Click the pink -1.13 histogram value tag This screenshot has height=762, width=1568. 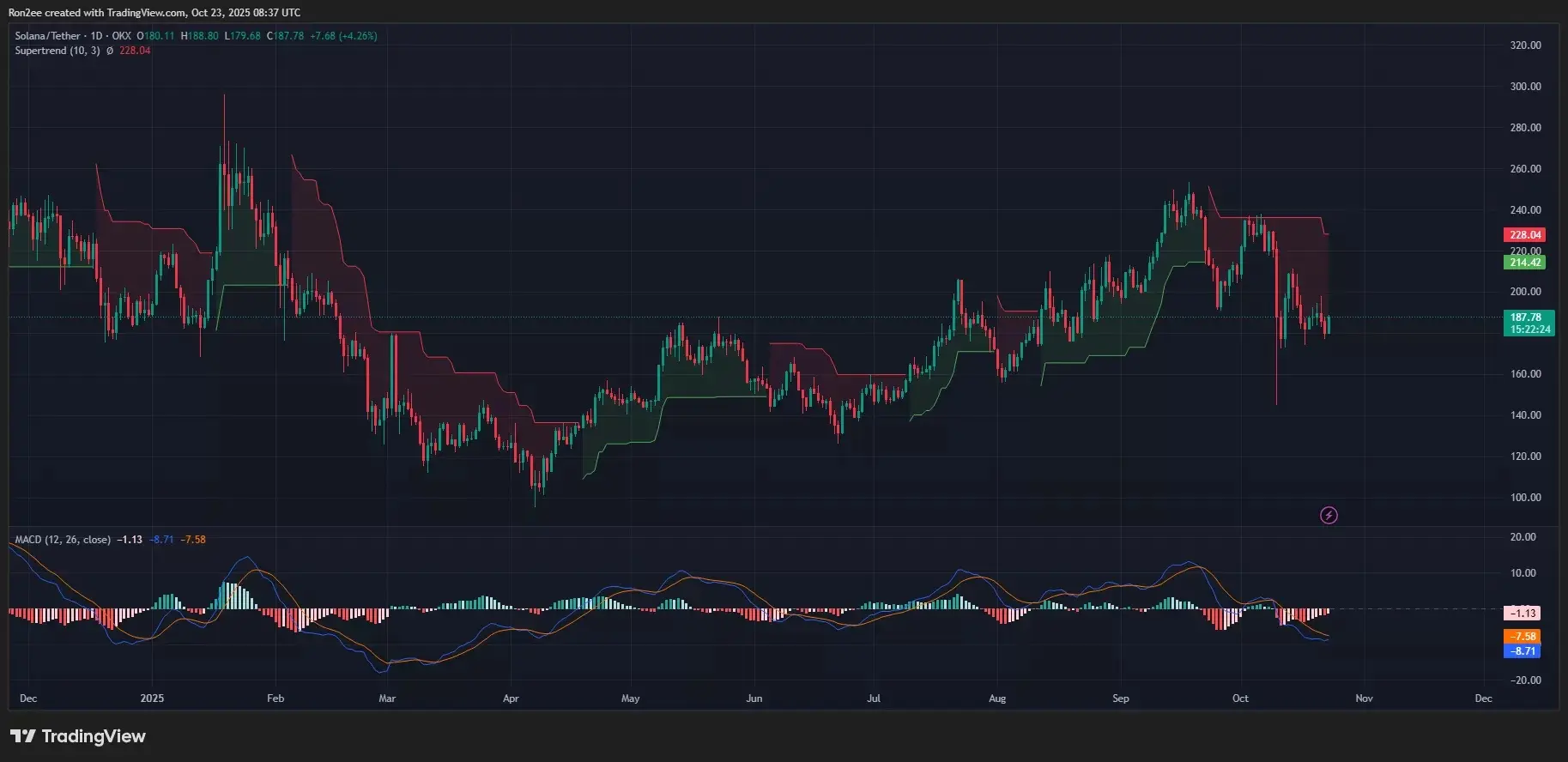tap(1523, 613)
